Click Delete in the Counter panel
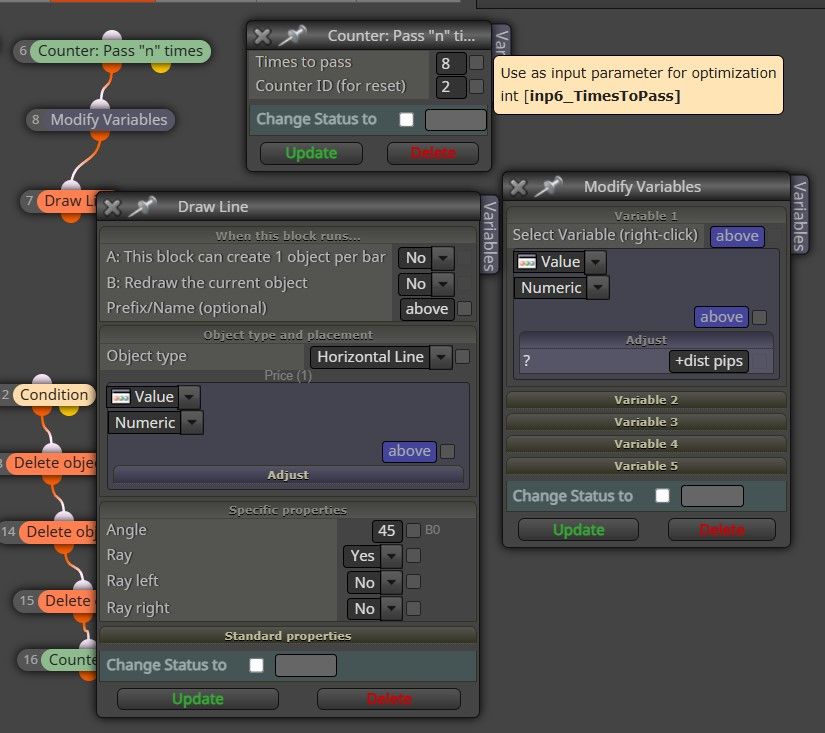Viewport: 825px width, 733px height. [x=433, y=153]
